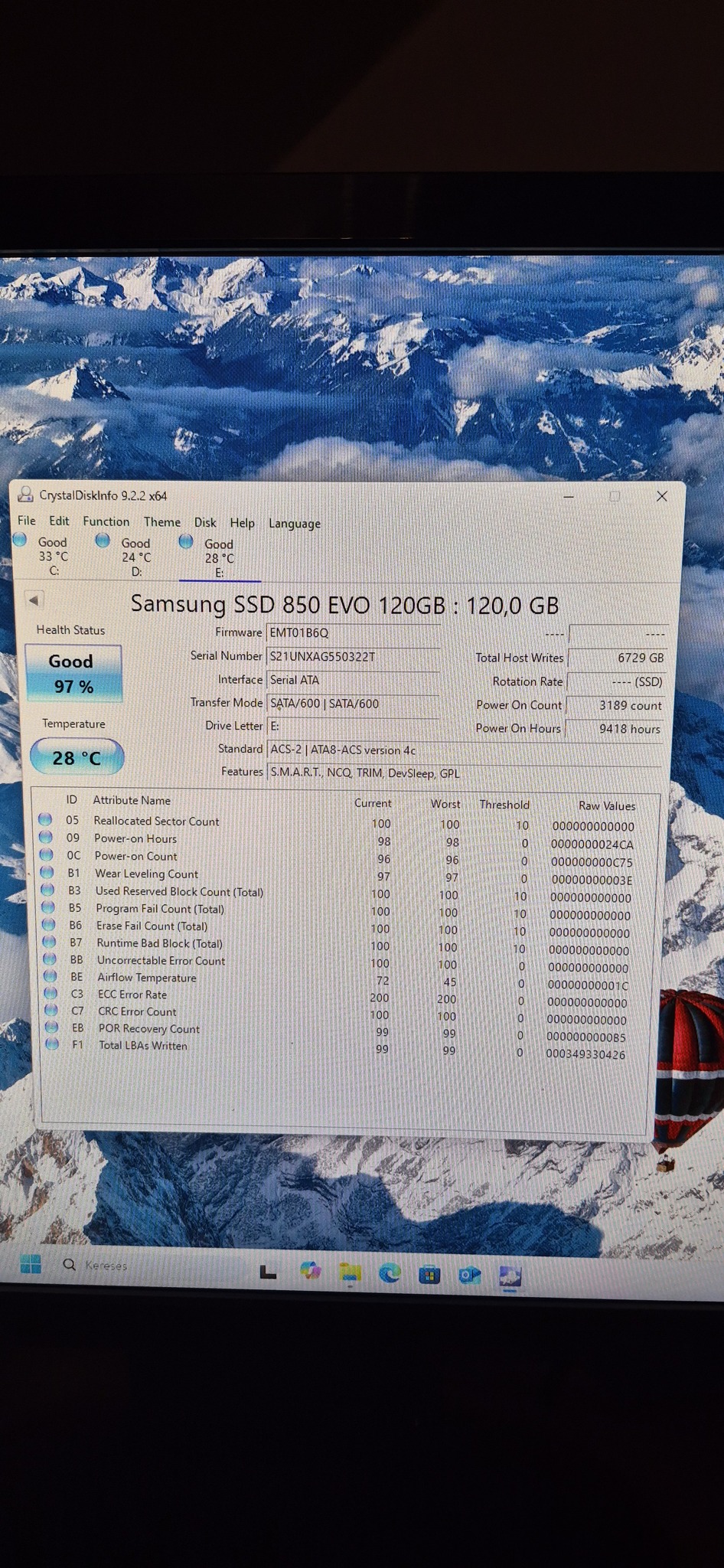Click the status icon for Used Reserved Block Count

(x=48, y=890)
